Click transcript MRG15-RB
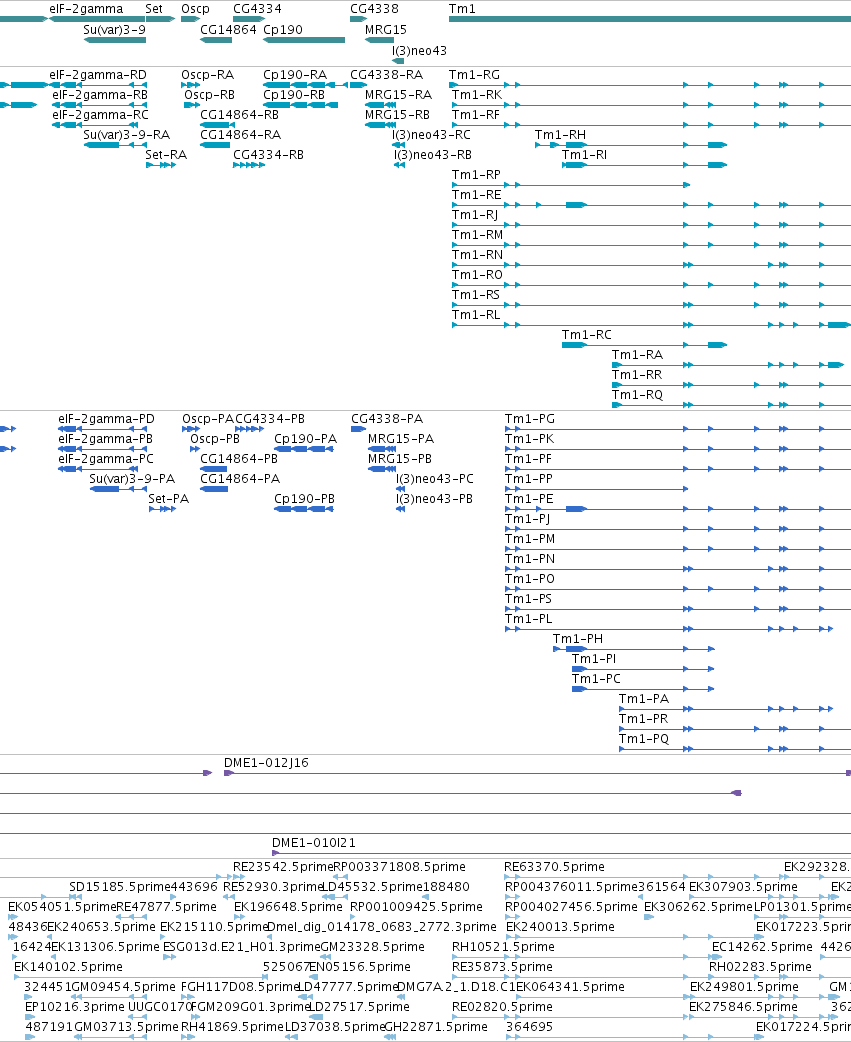The width and height of the screenshot is (851, 1042). coord(397,115)
